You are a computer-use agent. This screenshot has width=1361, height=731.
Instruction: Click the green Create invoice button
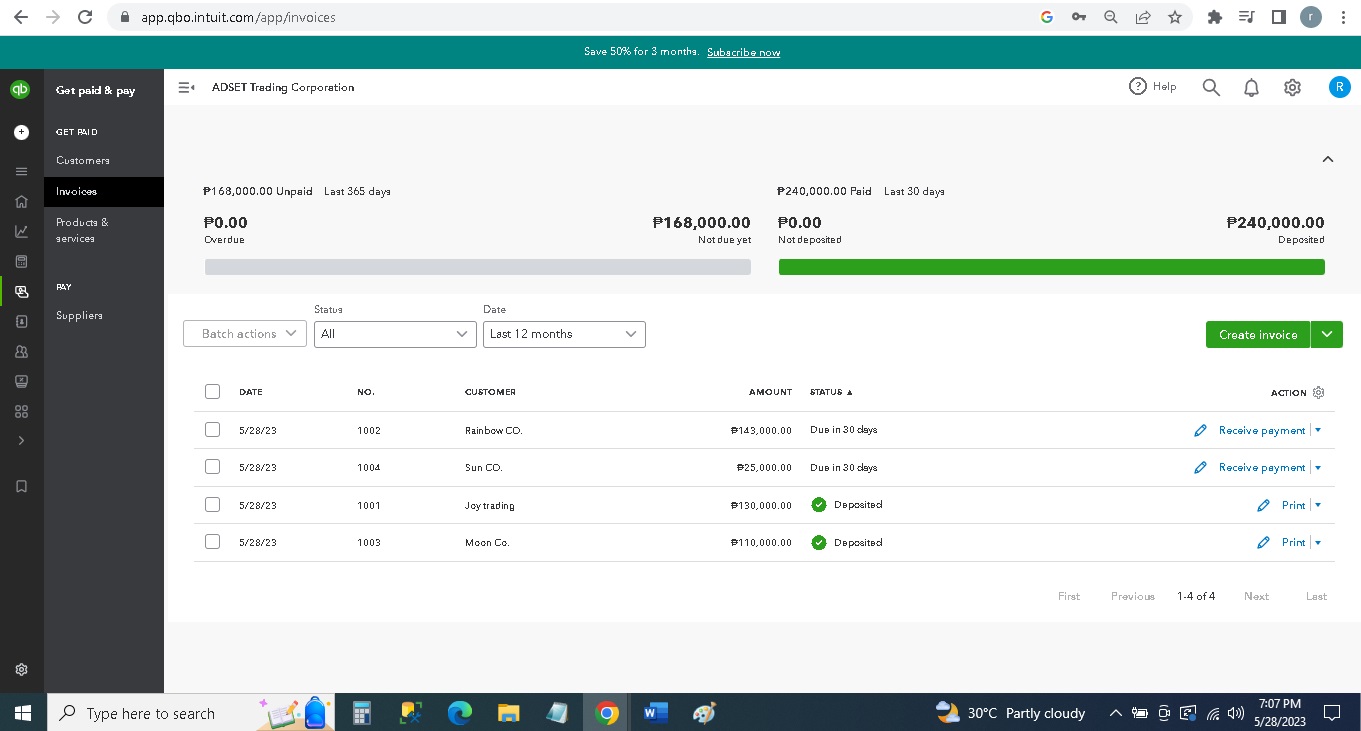tap(1258, 334)
